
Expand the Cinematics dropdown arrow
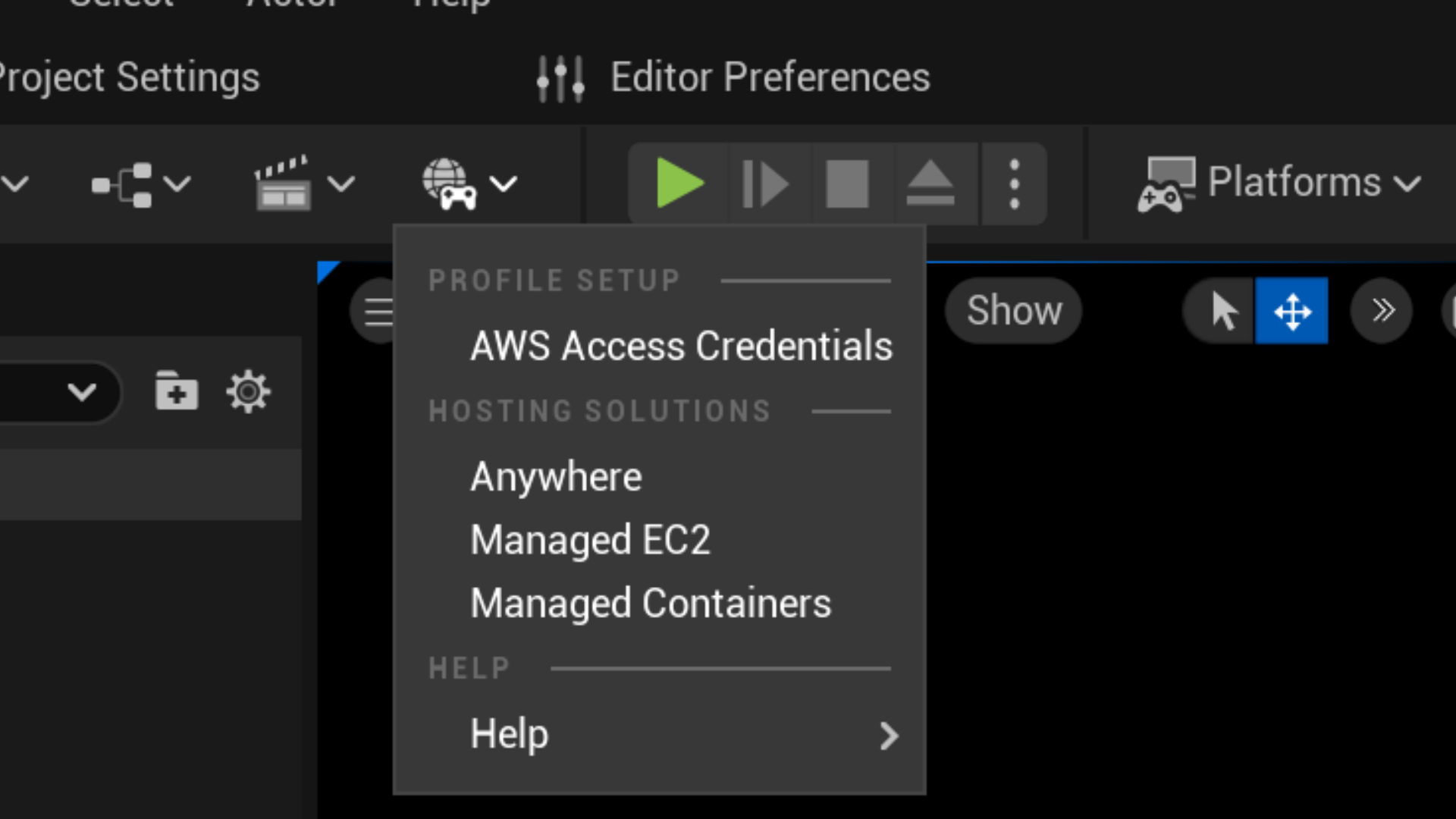341,184
